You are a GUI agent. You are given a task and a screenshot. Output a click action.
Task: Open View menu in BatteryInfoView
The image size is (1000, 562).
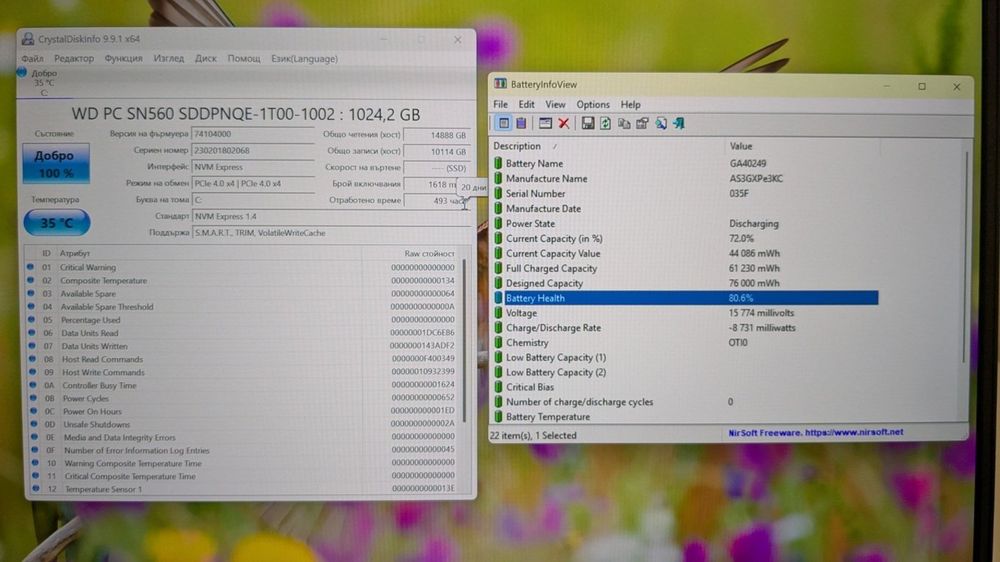tap(555, 105)
